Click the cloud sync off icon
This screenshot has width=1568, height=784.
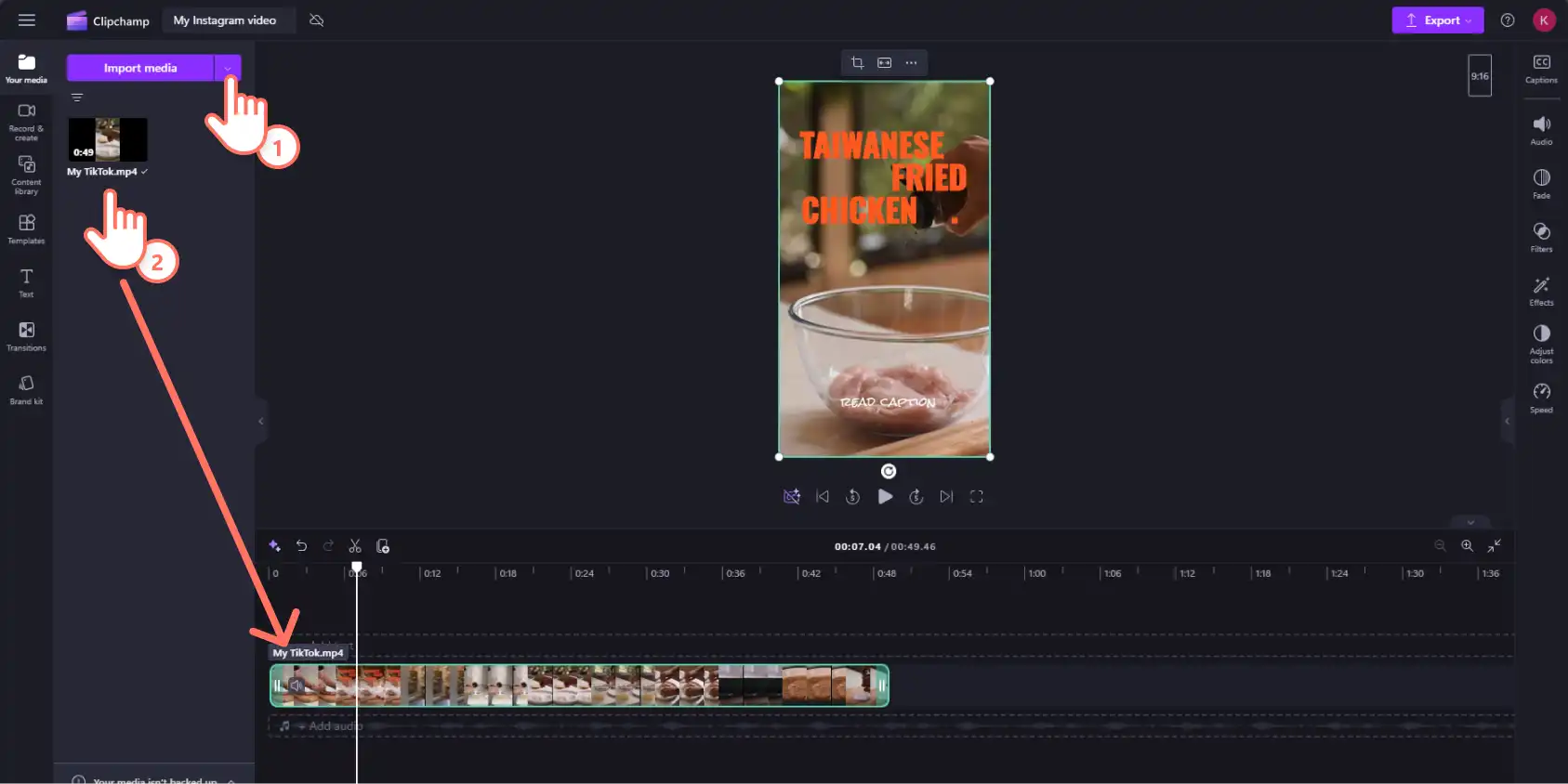316,20
